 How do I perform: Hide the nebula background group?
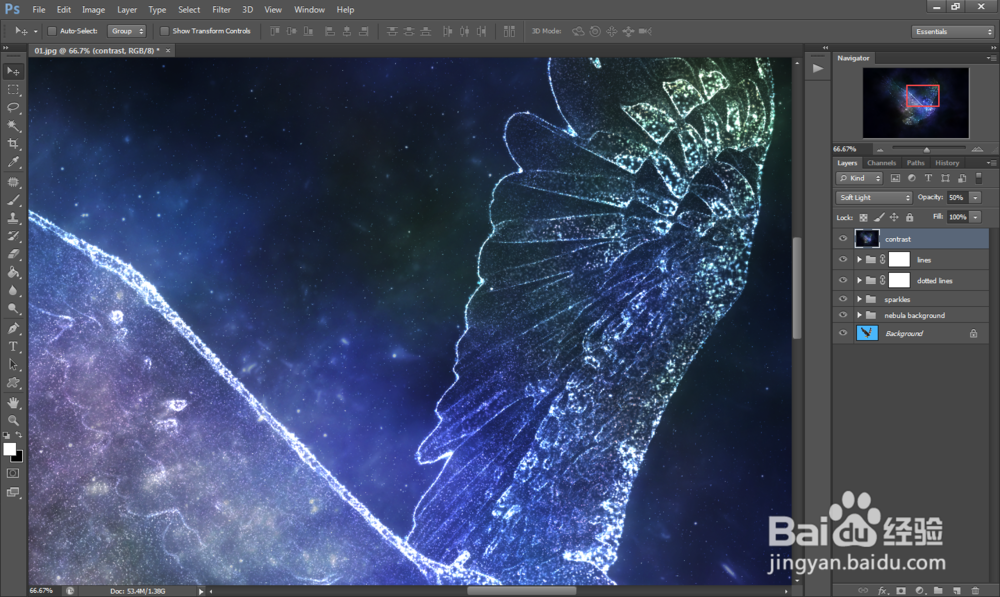click(x=843, y=315)
